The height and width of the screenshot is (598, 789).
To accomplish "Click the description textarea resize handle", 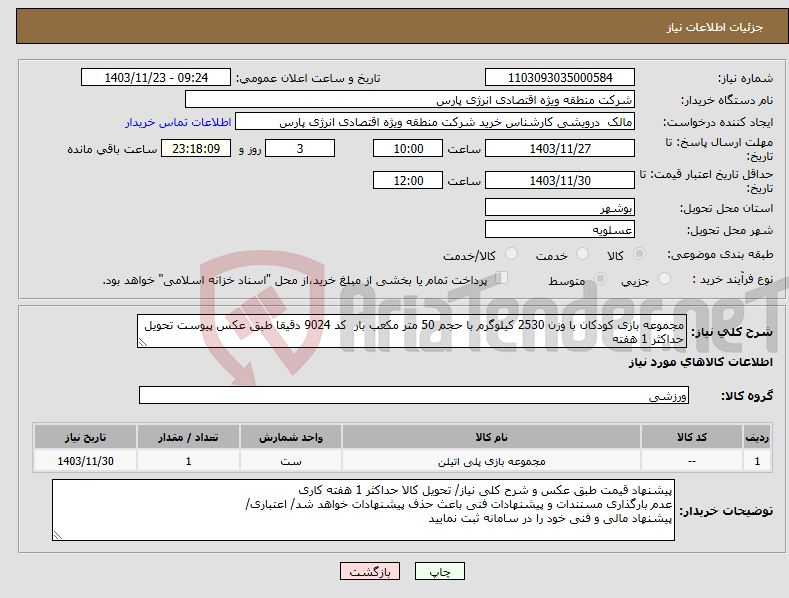I will (x=142, y=343).
